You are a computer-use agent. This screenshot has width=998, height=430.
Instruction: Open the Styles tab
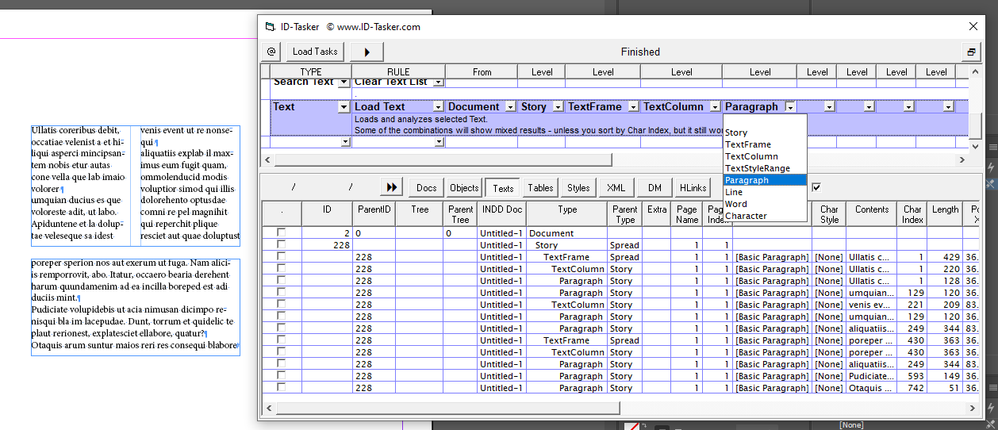click(x=578, y=187)
